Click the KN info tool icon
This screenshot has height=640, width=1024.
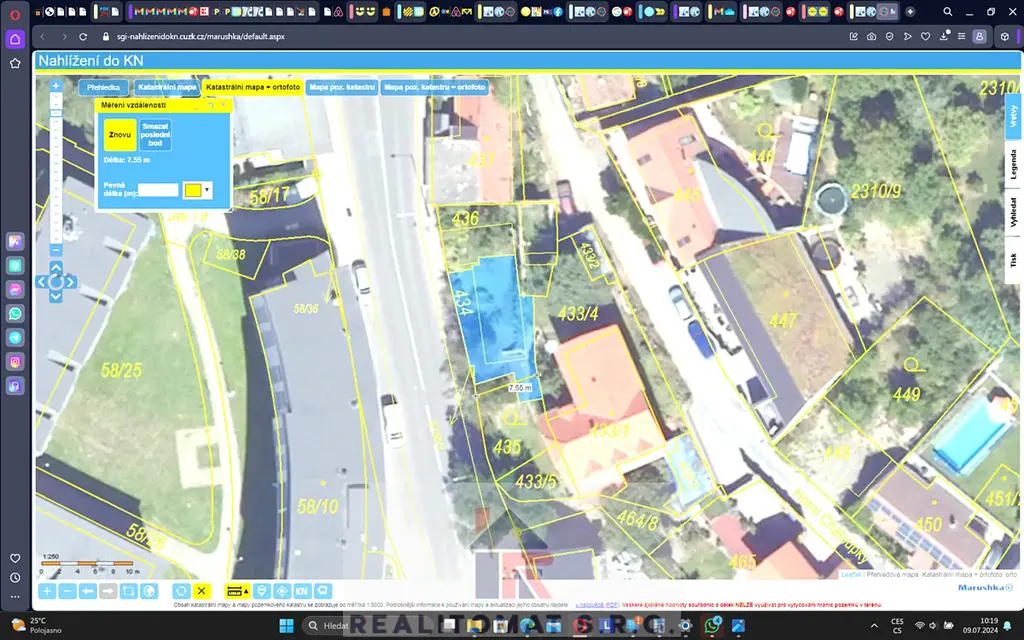point(301,591)
